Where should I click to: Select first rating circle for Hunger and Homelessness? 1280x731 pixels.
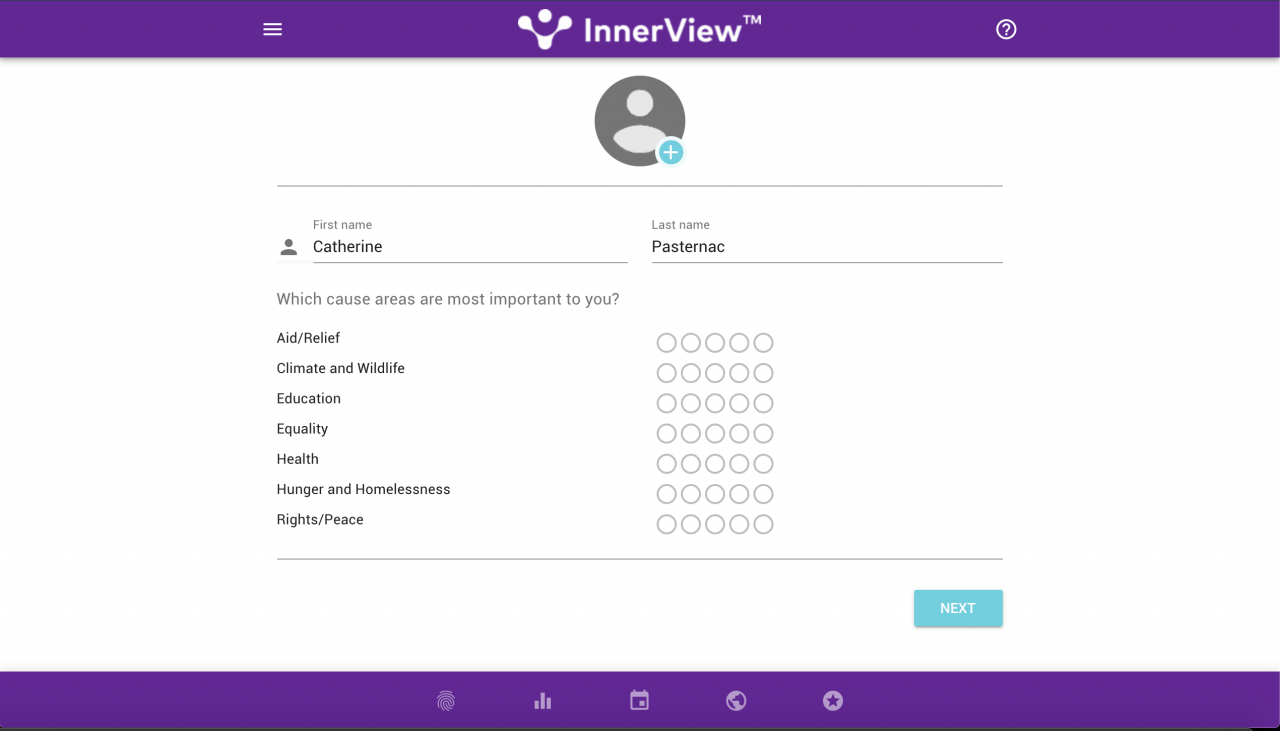click(666, 494)
